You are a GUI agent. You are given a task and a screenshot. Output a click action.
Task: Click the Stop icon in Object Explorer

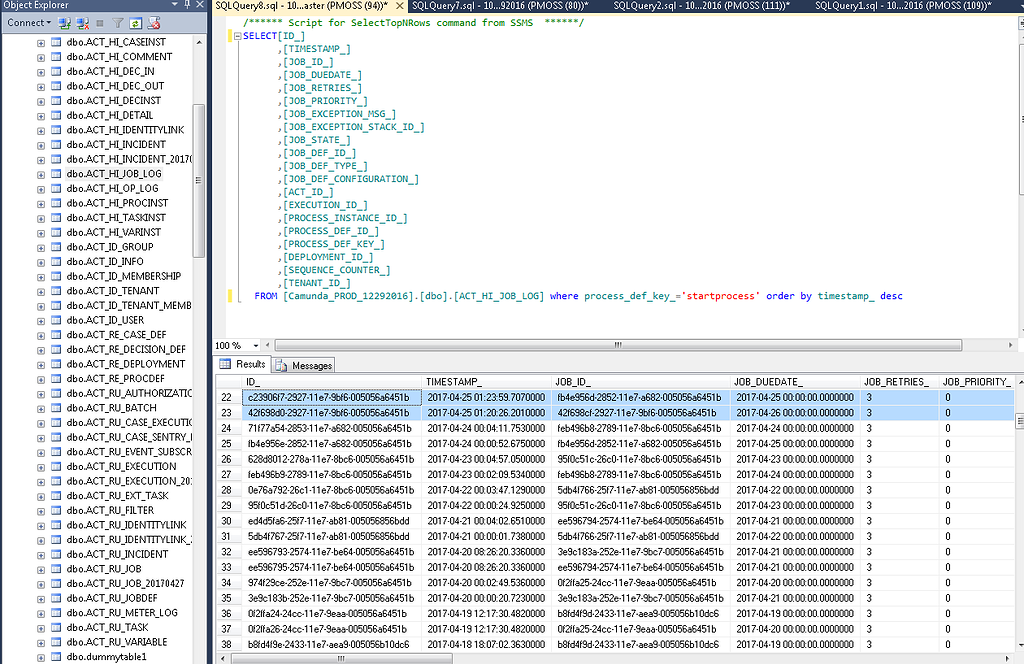pos(100,23)
